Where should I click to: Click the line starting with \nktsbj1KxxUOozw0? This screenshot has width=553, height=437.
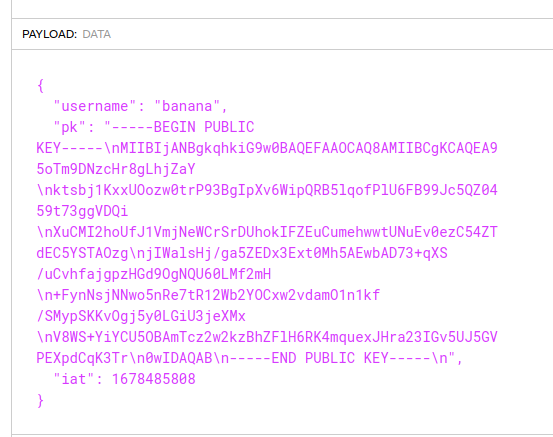coord(267,190)
